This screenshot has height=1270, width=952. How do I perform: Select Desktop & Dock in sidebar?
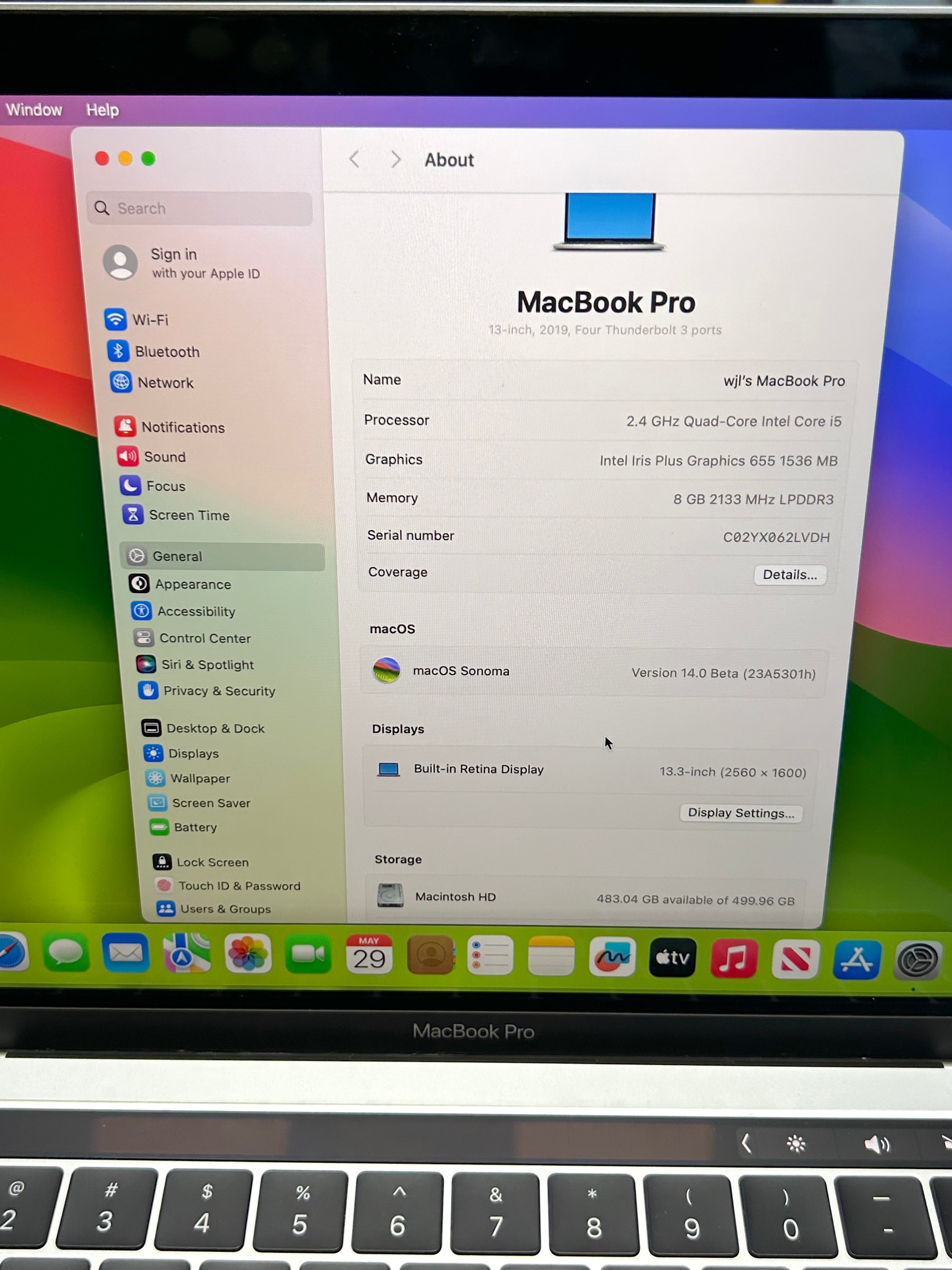coord(203,728)
